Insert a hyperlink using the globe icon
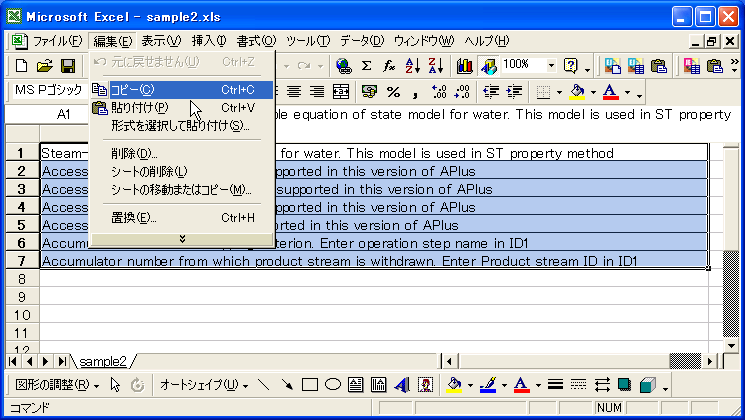The width and height of the screenshot is (745, 420). pyautogui.click(x=343, y=66)
